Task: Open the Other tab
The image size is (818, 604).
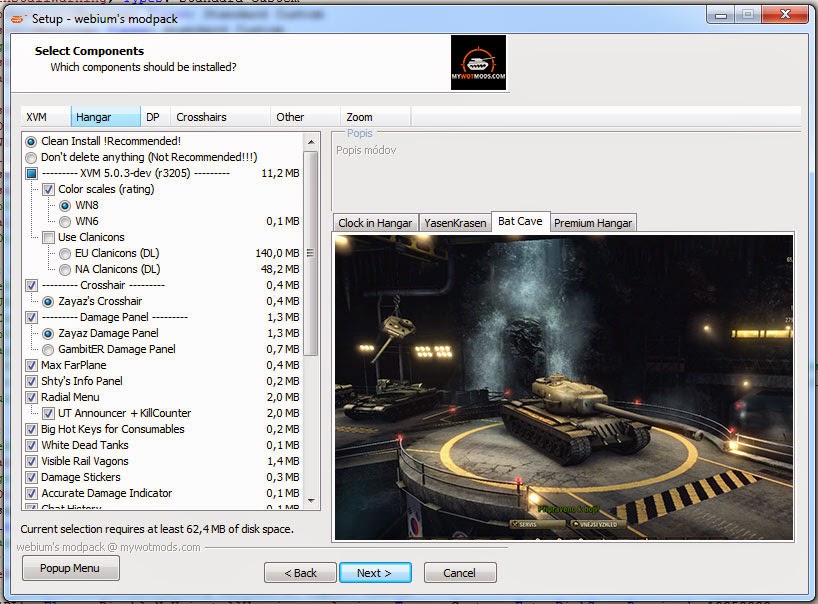Action: tap(305, 117)
